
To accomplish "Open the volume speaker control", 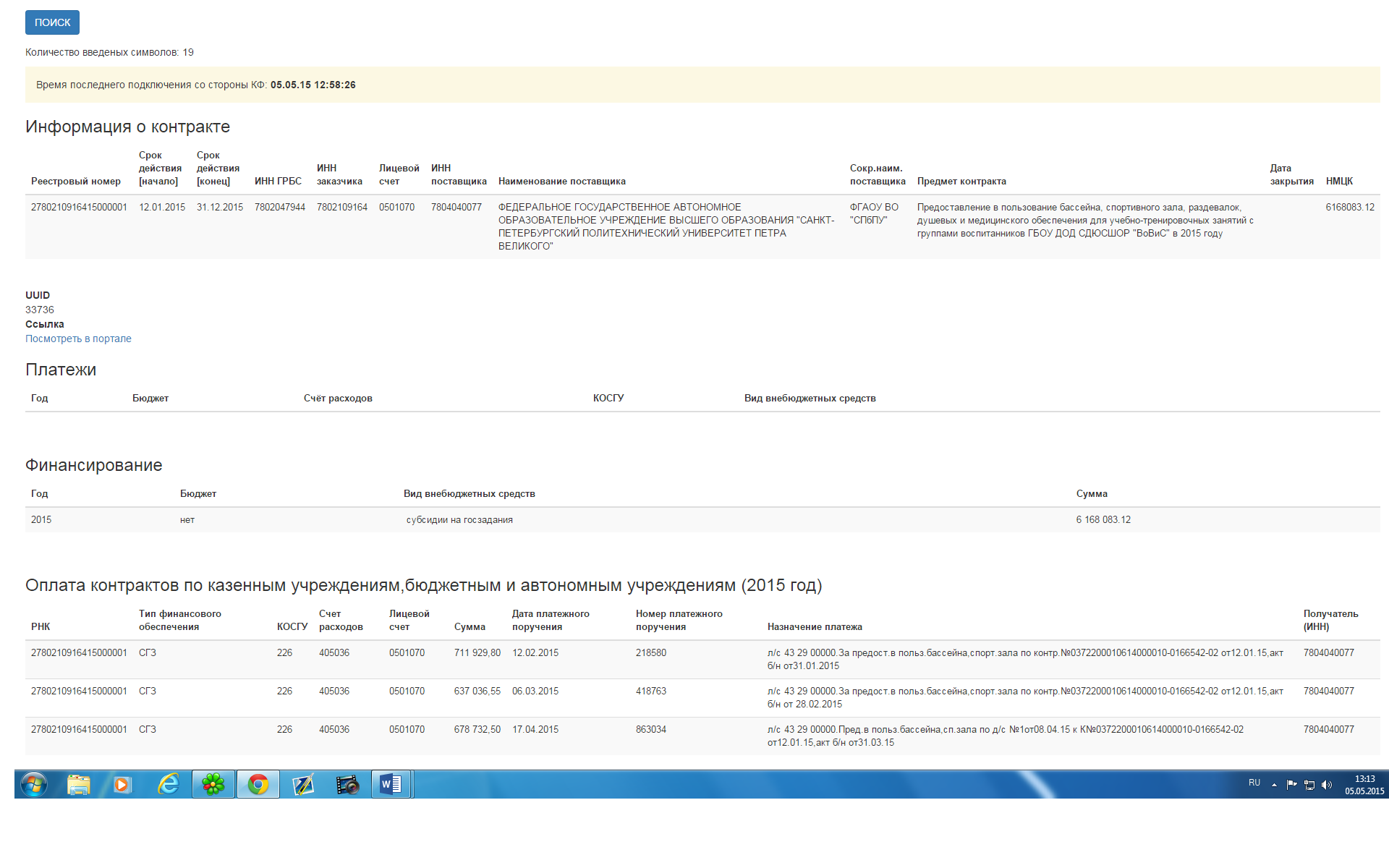I will click(x=1327, y=785).
